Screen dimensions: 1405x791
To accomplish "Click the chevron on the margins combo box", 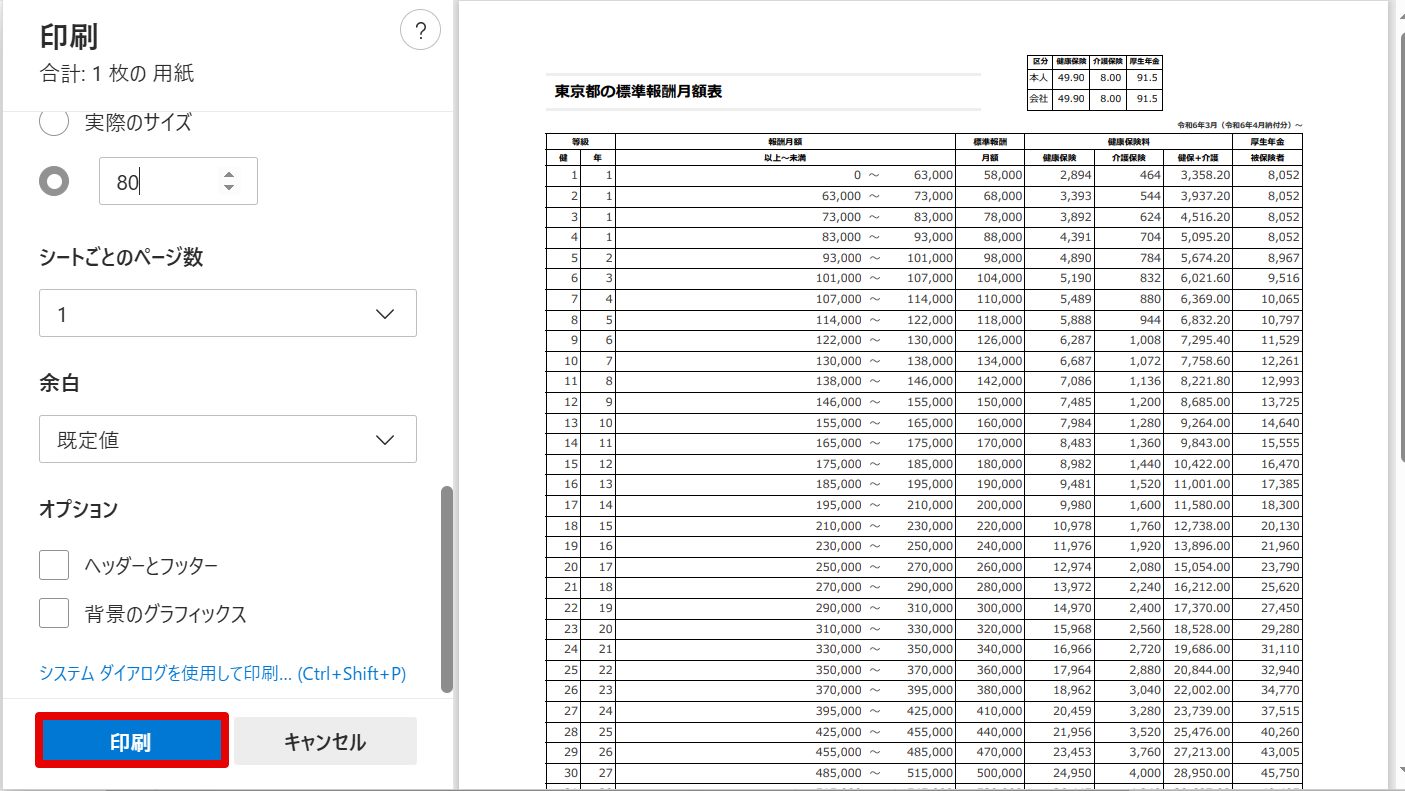I will [385, 440].
